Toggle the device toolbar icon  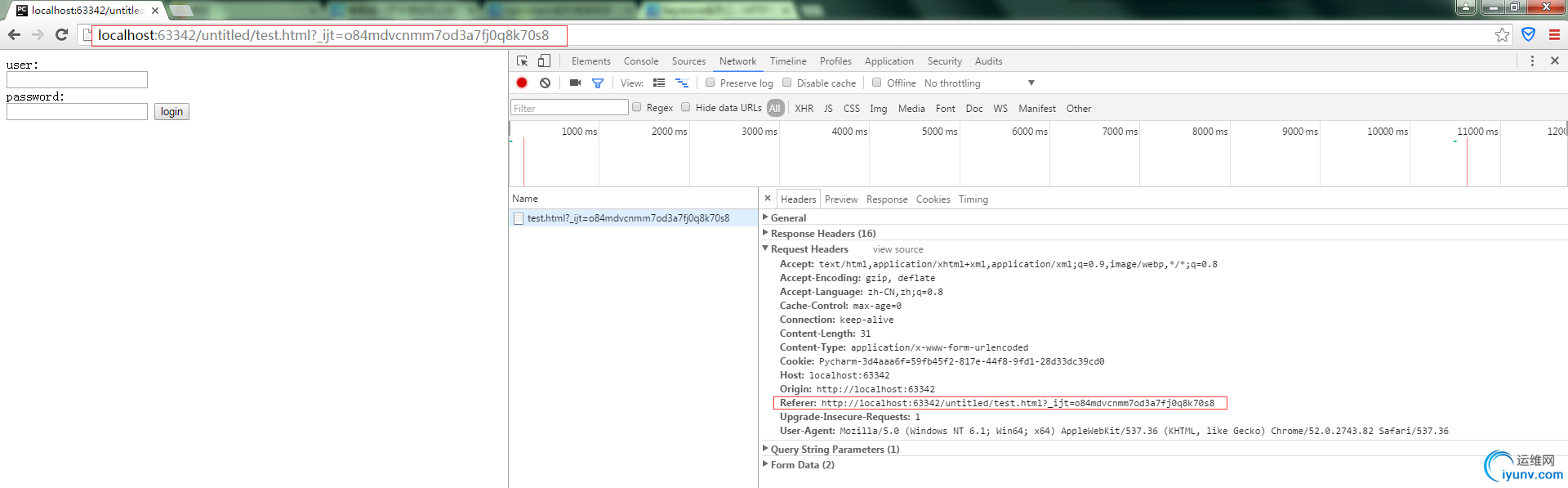pyautogui.click(x=544, y=61)
